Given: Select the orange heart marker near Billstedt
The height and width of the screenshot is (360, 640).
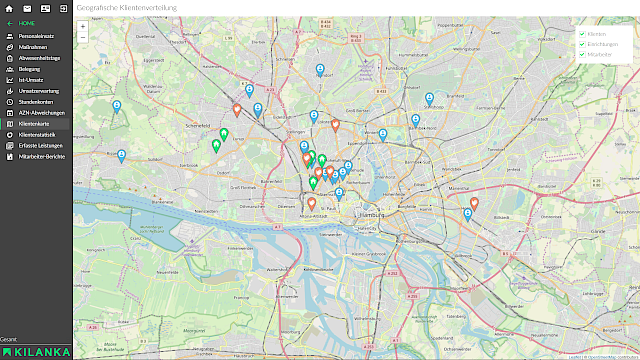Looking at the screenshot, I should coord(474,203).
